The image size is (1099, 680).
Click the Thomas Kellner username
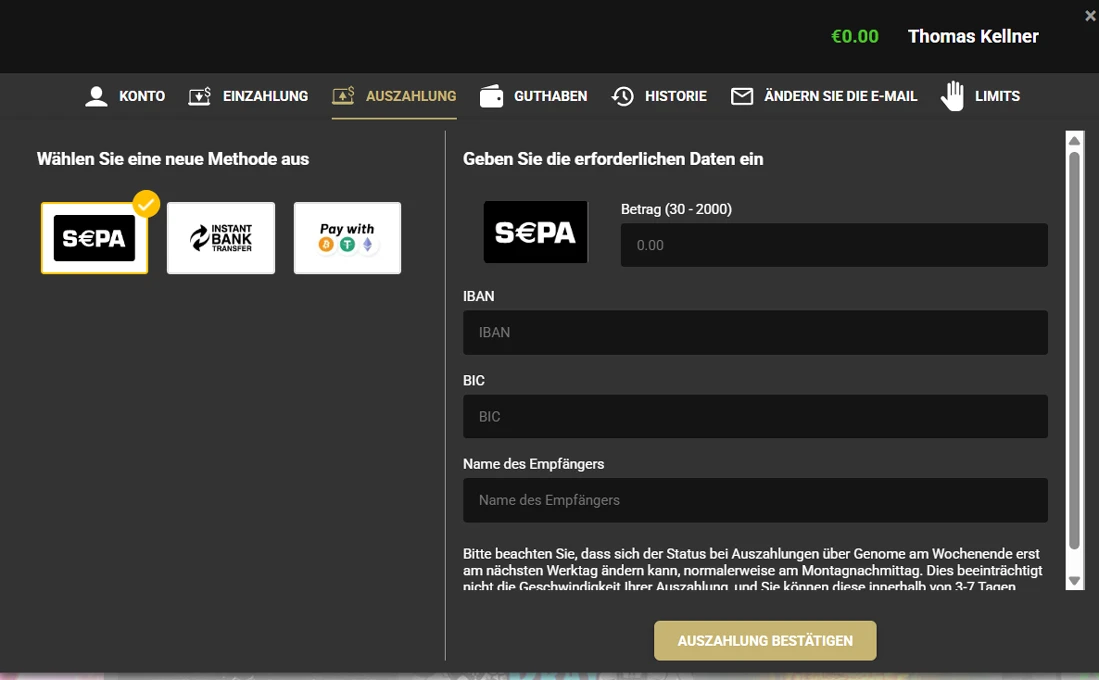[972, 37]
